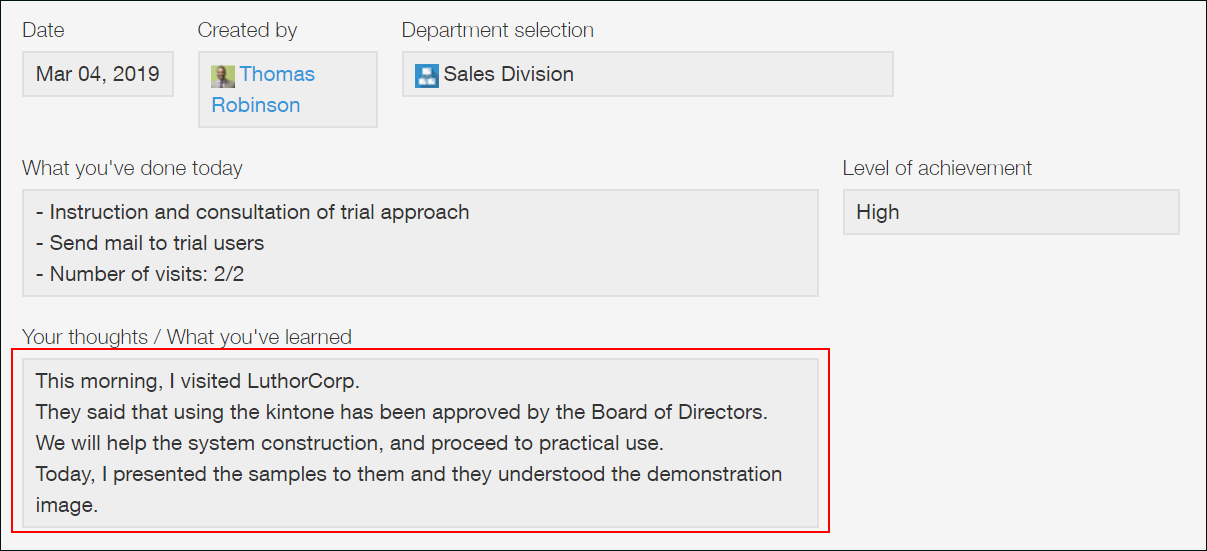Click the Date field label
The width and height of the screenshot is (1207, 551).
tap(43, 30)
